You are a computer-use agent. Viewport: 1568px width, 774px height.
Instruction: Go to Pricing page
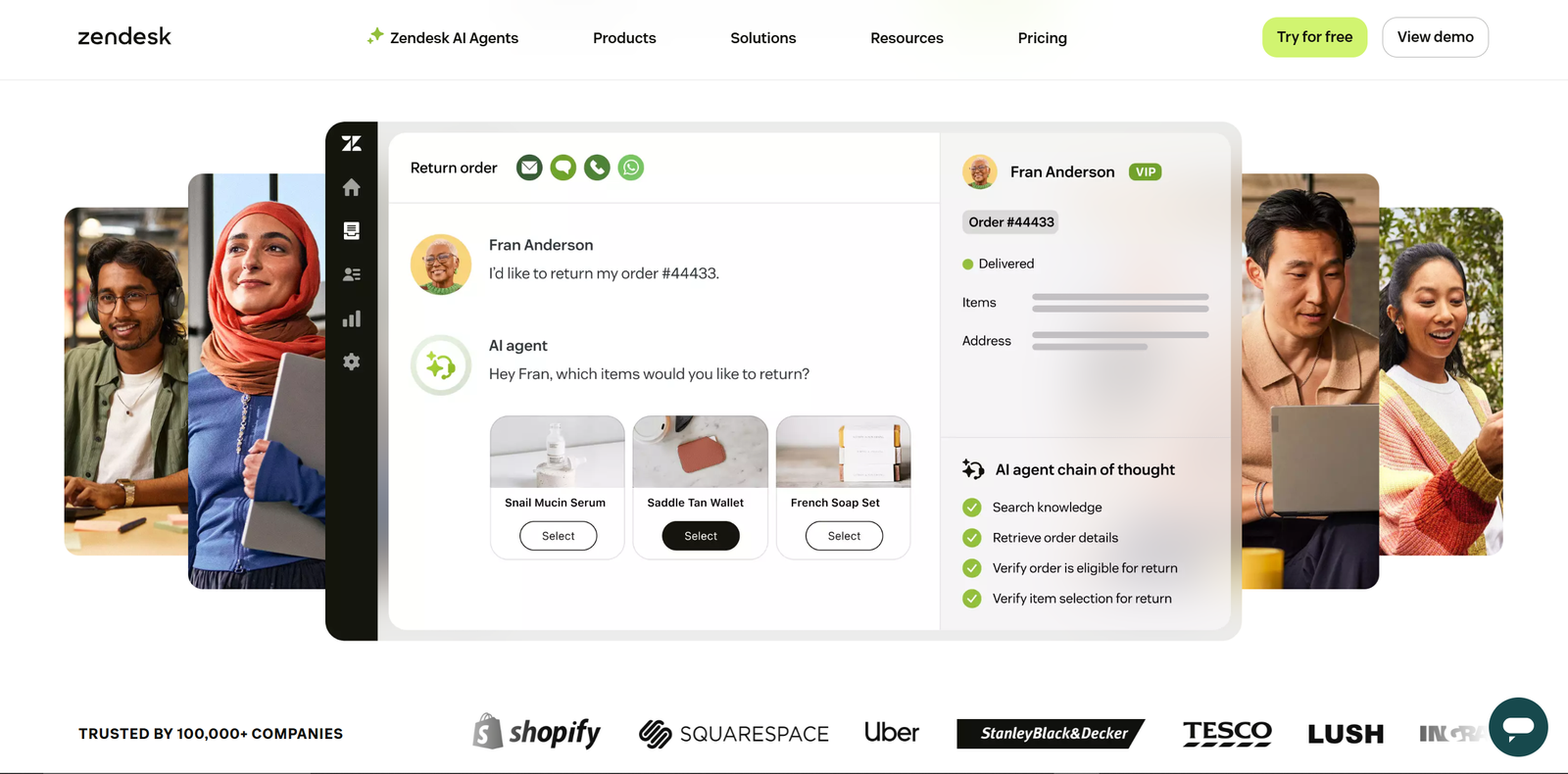[x=1042, y=38]
